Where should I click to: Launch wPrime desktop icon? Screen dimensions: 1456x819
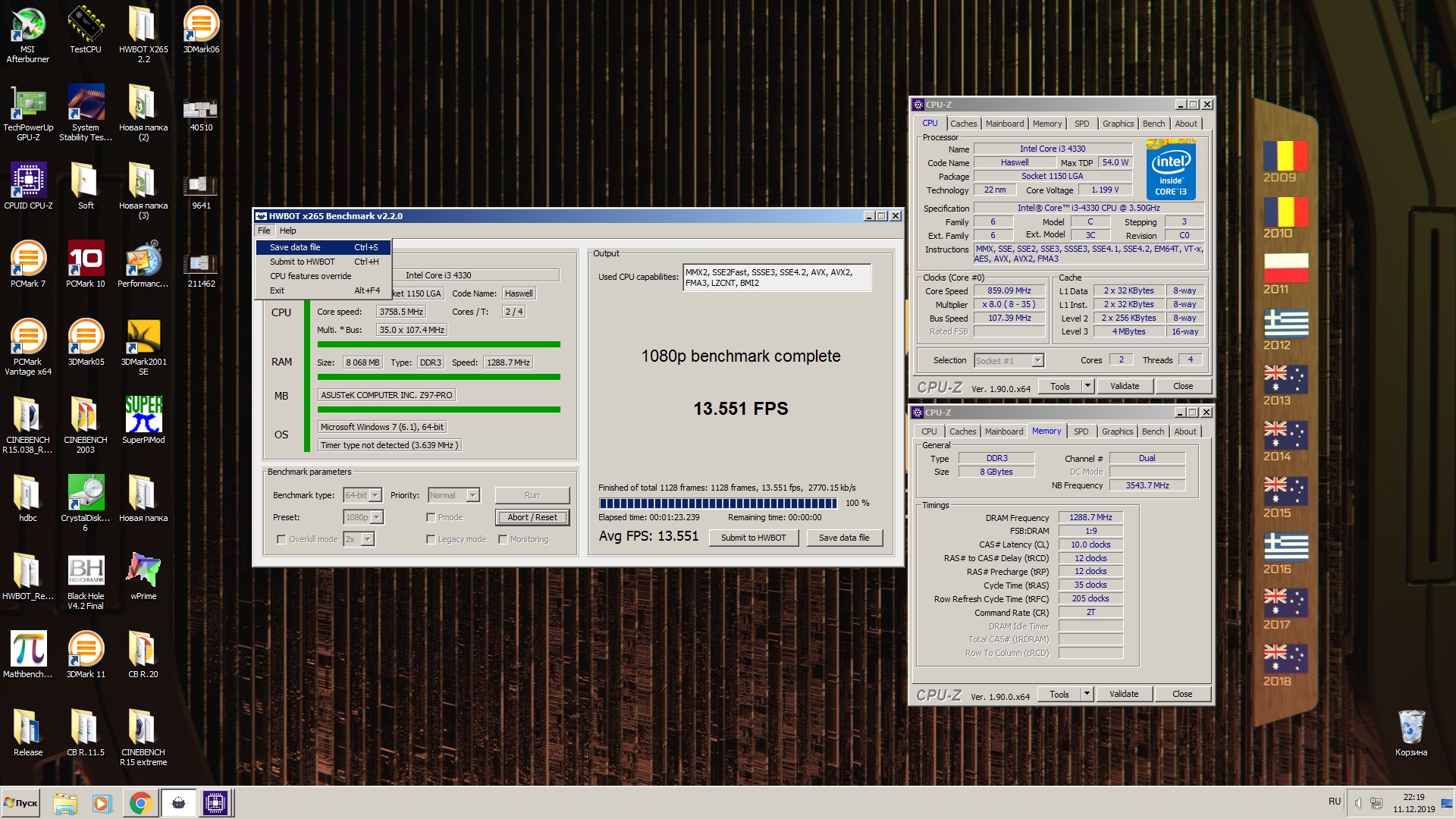pyautogui.click(x=143, y=576)
